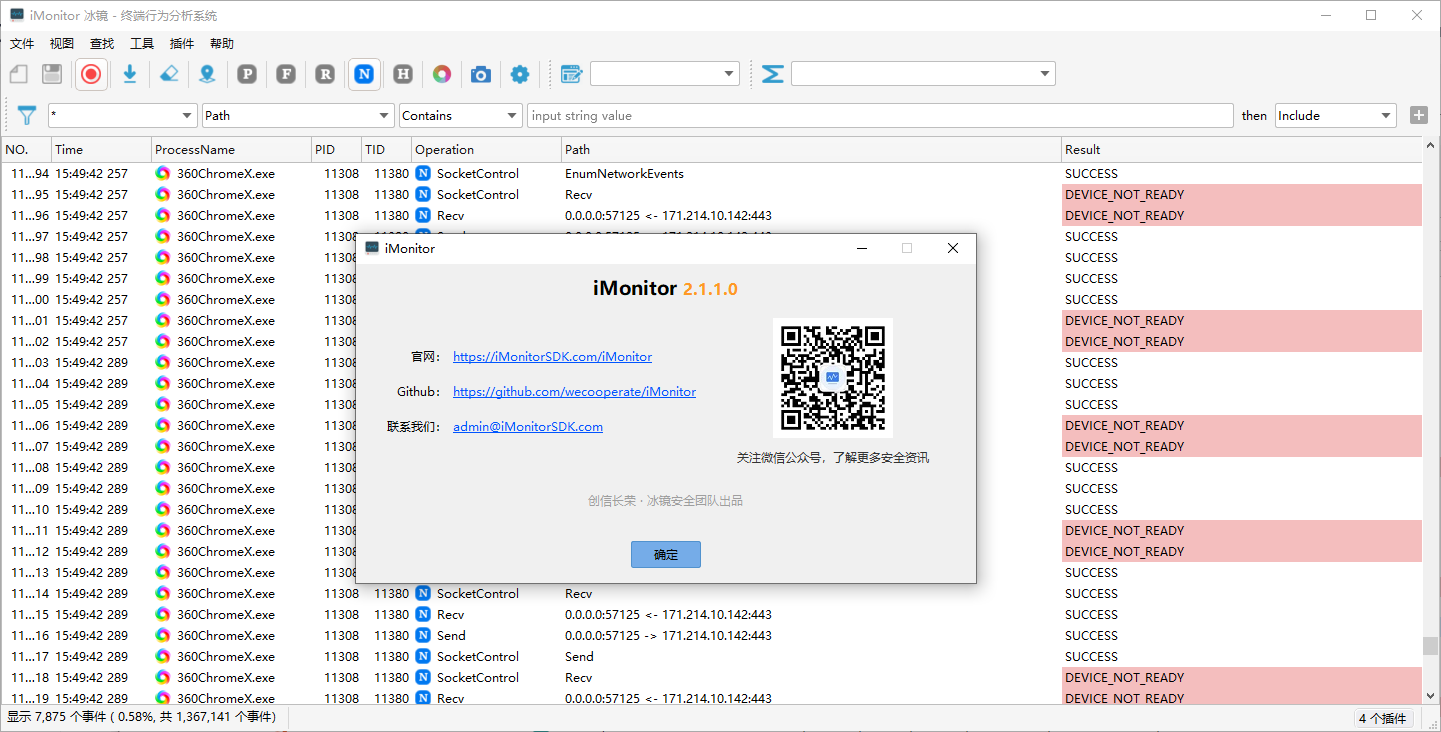
Task: Sort by the PID column header
Action: point(337,150)
